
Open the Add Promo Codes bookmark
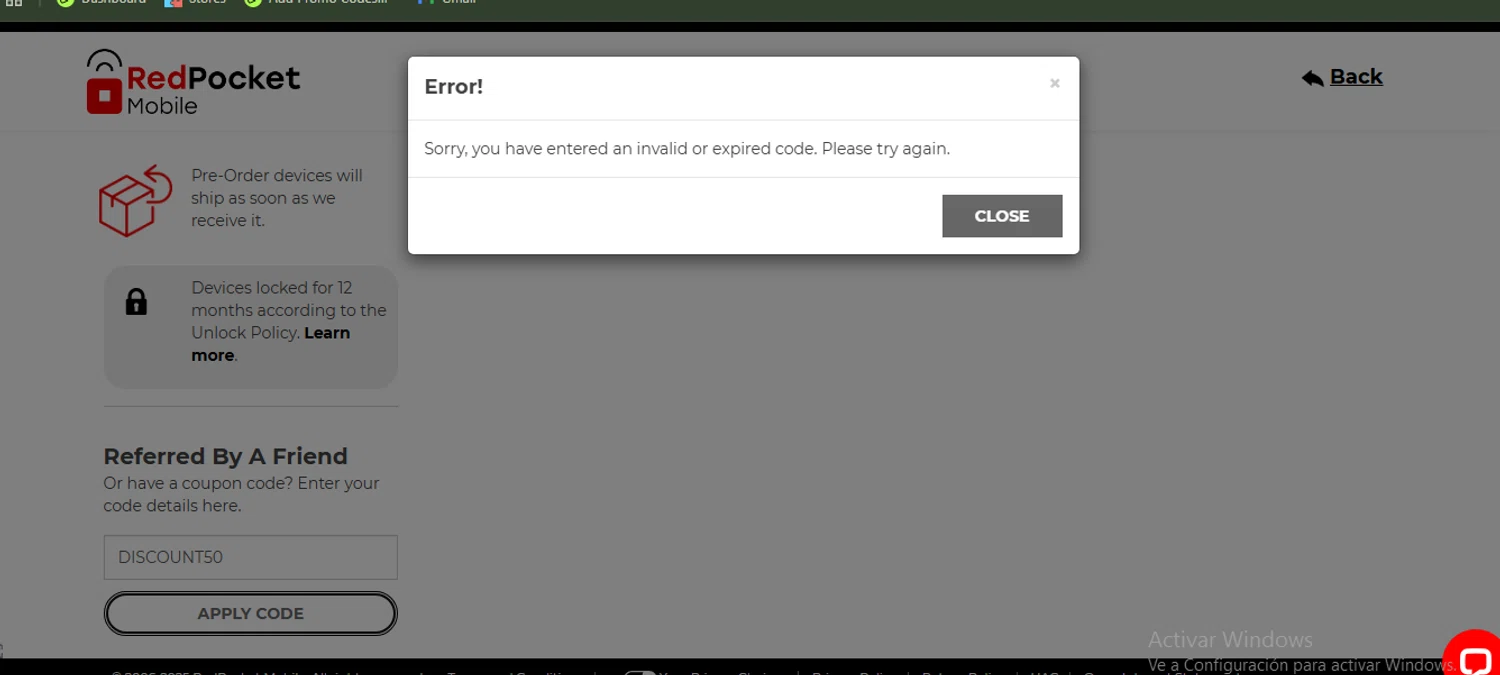pos(316,2)
